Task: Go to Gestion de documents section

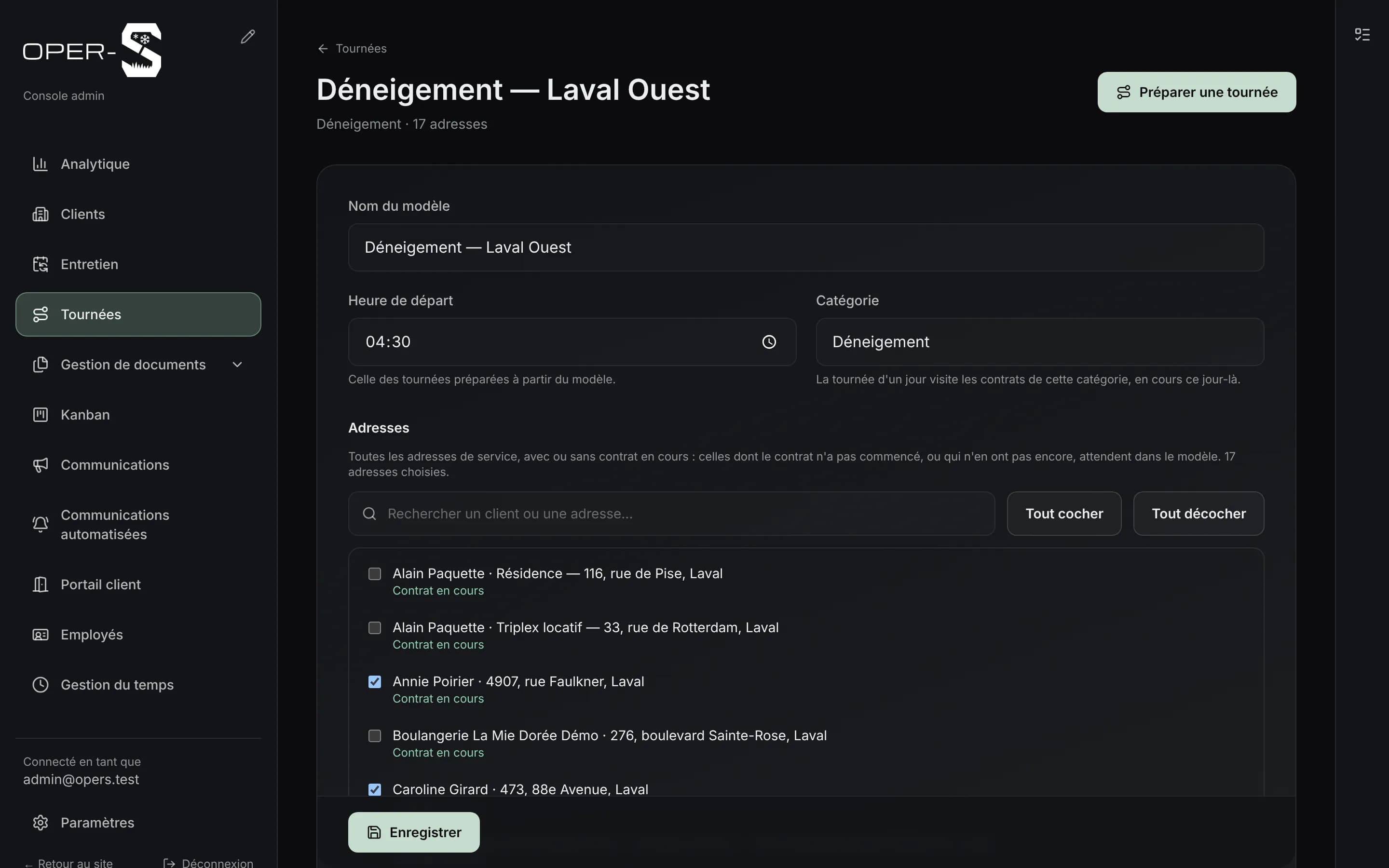Action: (138, 365)
